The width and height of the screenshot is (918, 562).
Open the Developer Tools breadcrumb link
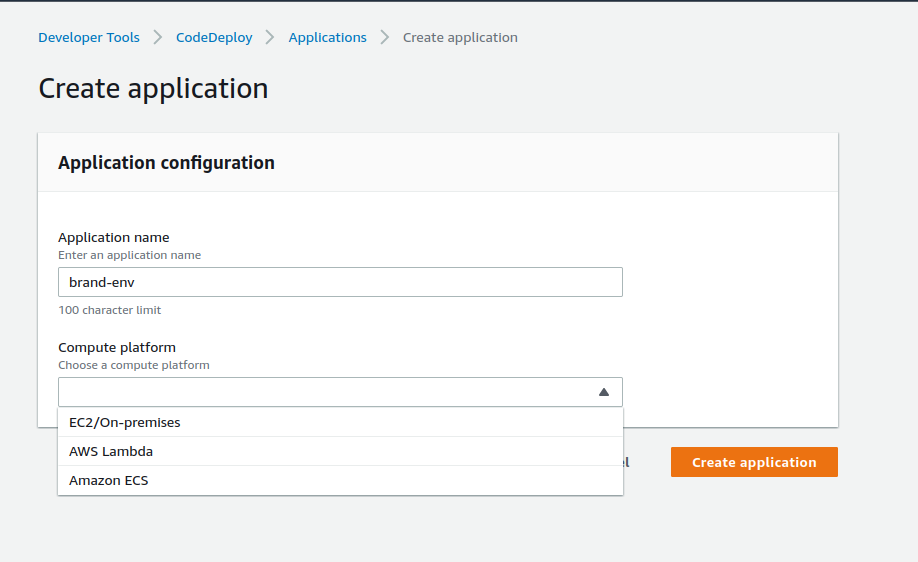pos(89,37)
